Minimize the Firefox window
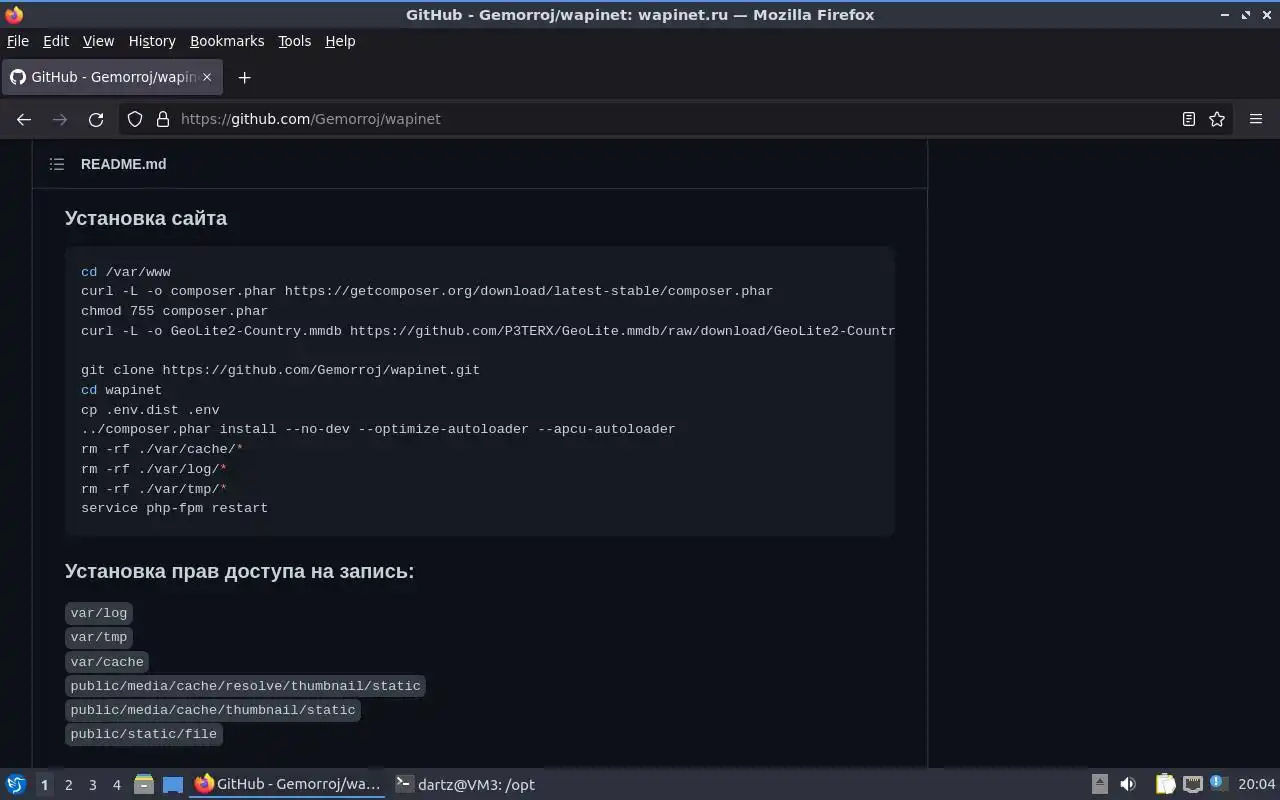Image resolution: width=1280 pixels, height=800 pixels. 1226,15
